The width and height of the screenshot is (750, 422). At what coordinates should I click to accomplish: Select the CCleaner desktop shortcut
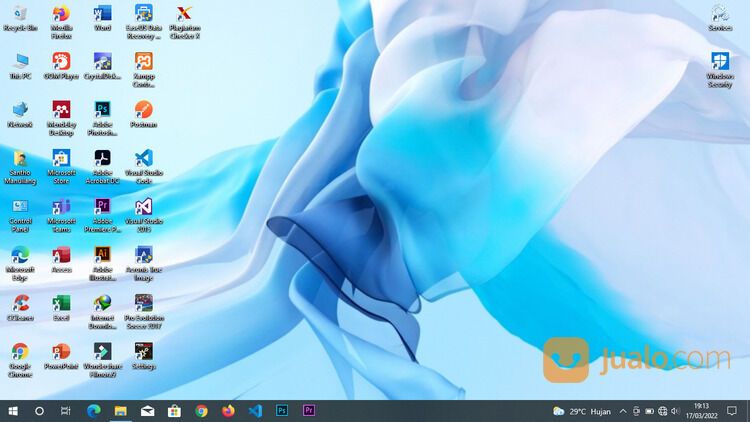click(20, 308)
